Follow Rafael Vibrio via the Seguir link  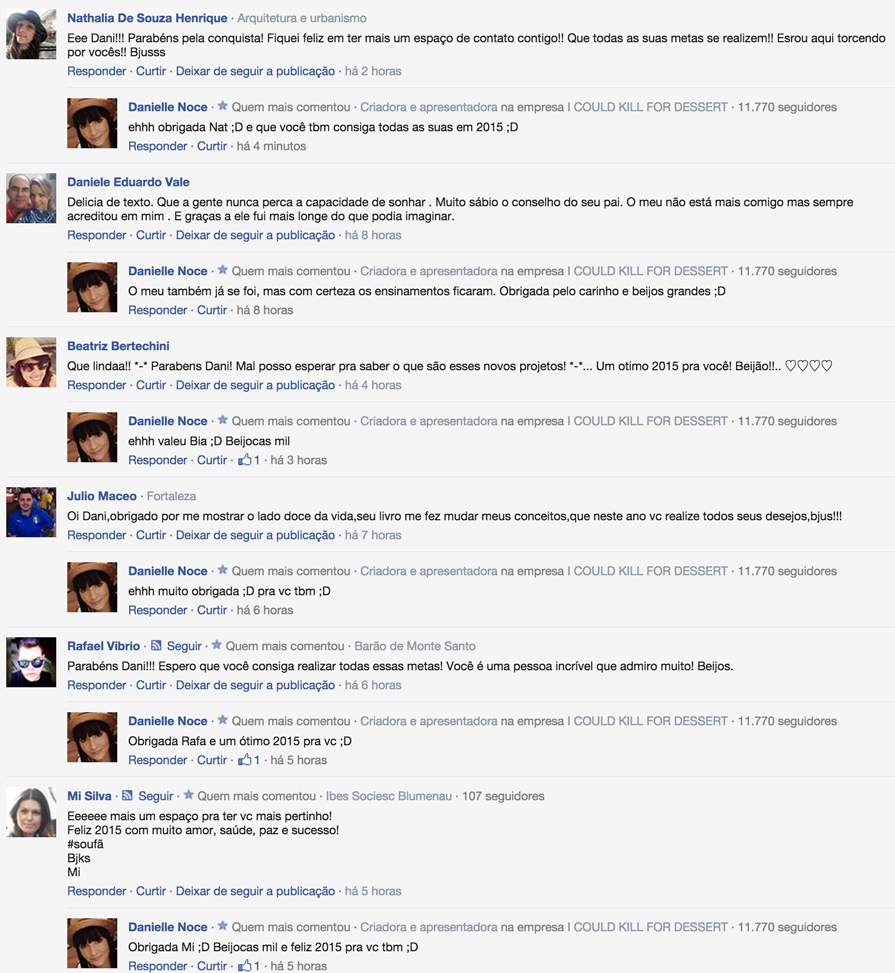pos(184,646)
